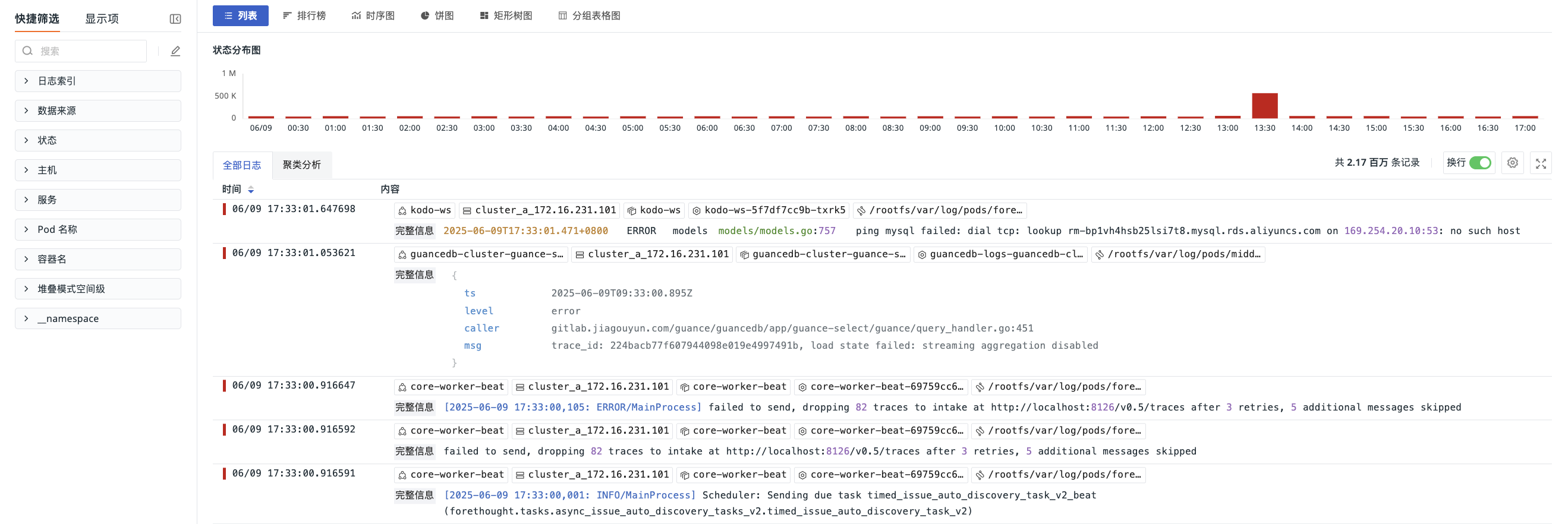Click the 13:30 spike bar in chart
The width and height of the screenshot is (1568, 524).
1264,106
